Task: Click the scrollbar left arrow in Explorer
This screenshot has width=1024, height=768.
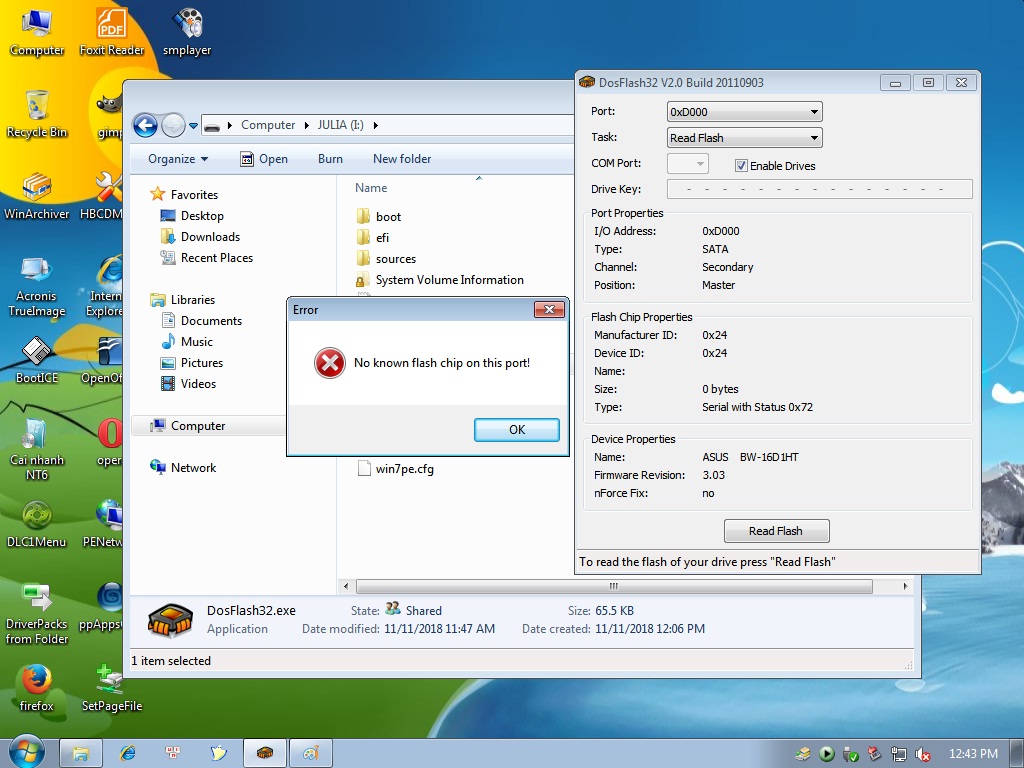Action: coord(346,586)
